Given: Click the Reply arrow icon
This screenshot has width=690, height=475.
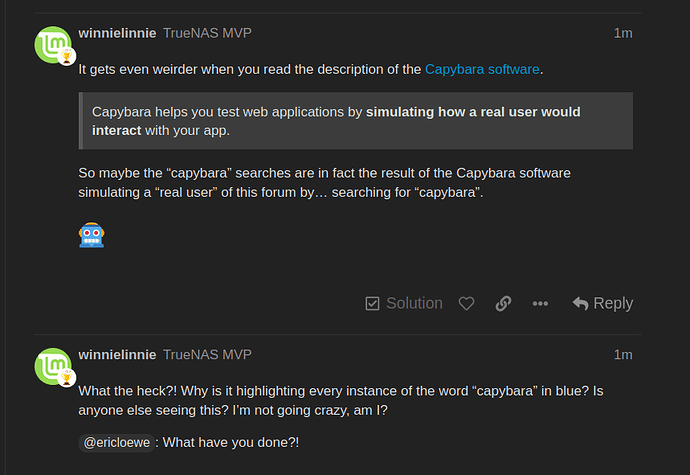Looking at the screenshot, I should pyautogui.click(x=580, y=303).
